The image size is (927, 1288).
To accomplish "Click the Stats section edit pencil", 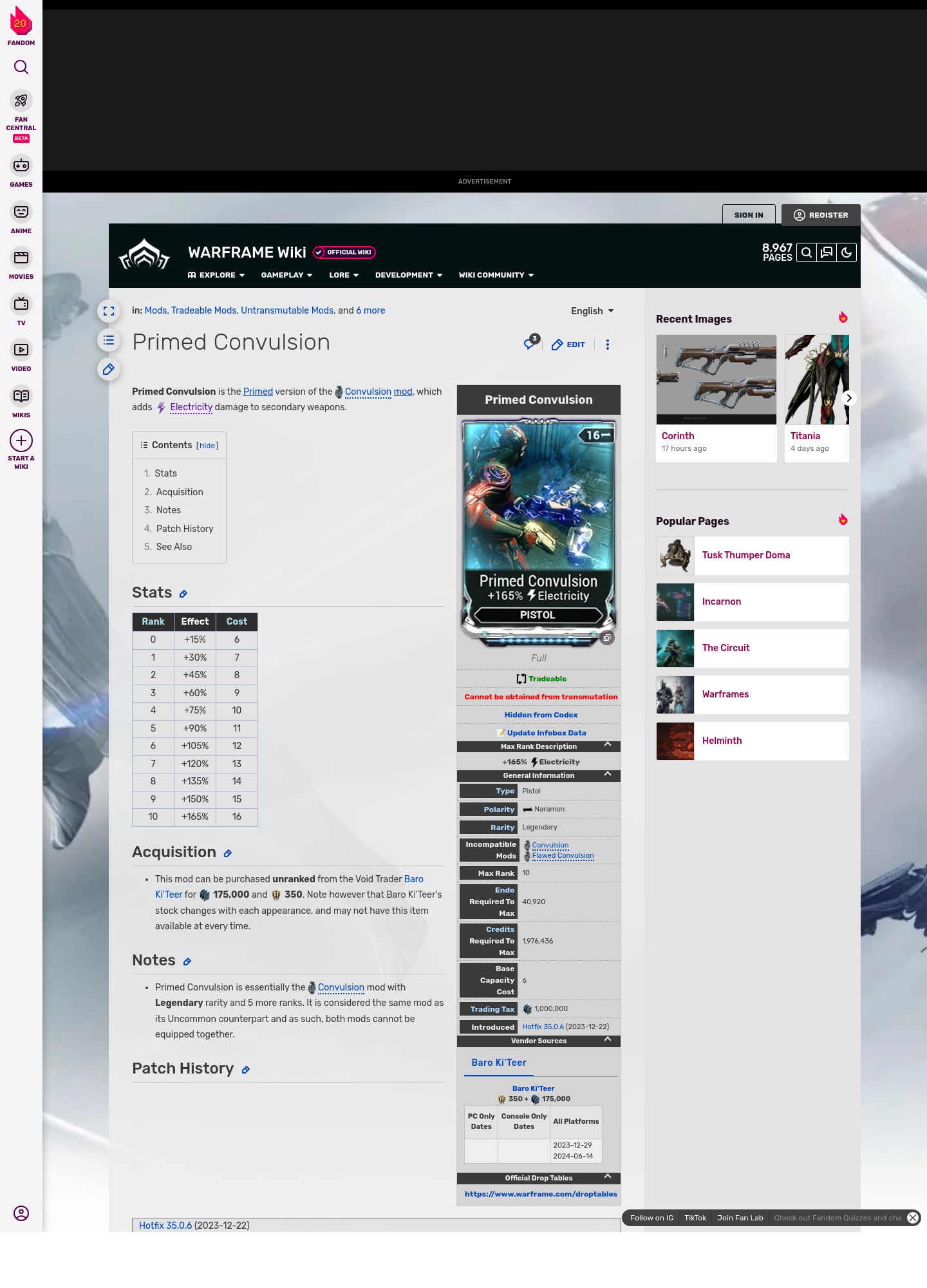I will [x=183, y=594].
